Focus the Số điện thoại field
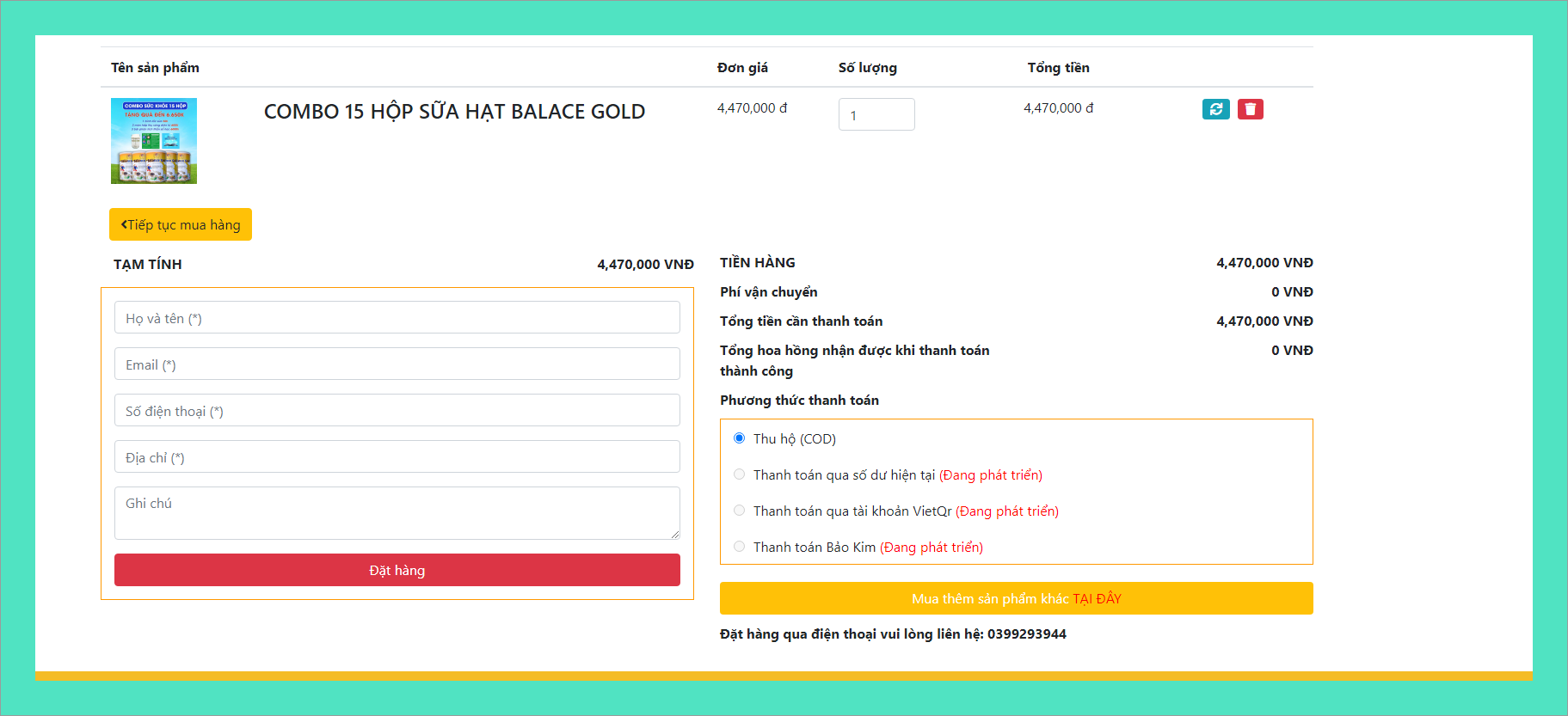The image size is (1568, 716). 397,411
